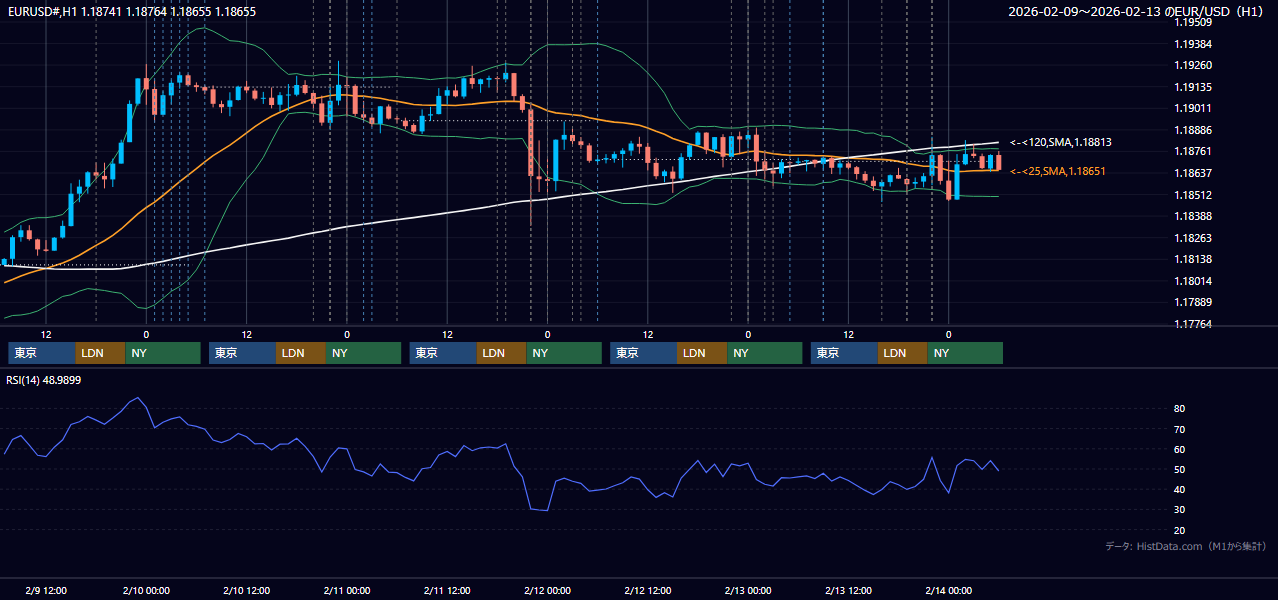This screenshot has height=600, width=1278.
Task: Click the 2/9 12:00 time axis label
Action: 46,590
